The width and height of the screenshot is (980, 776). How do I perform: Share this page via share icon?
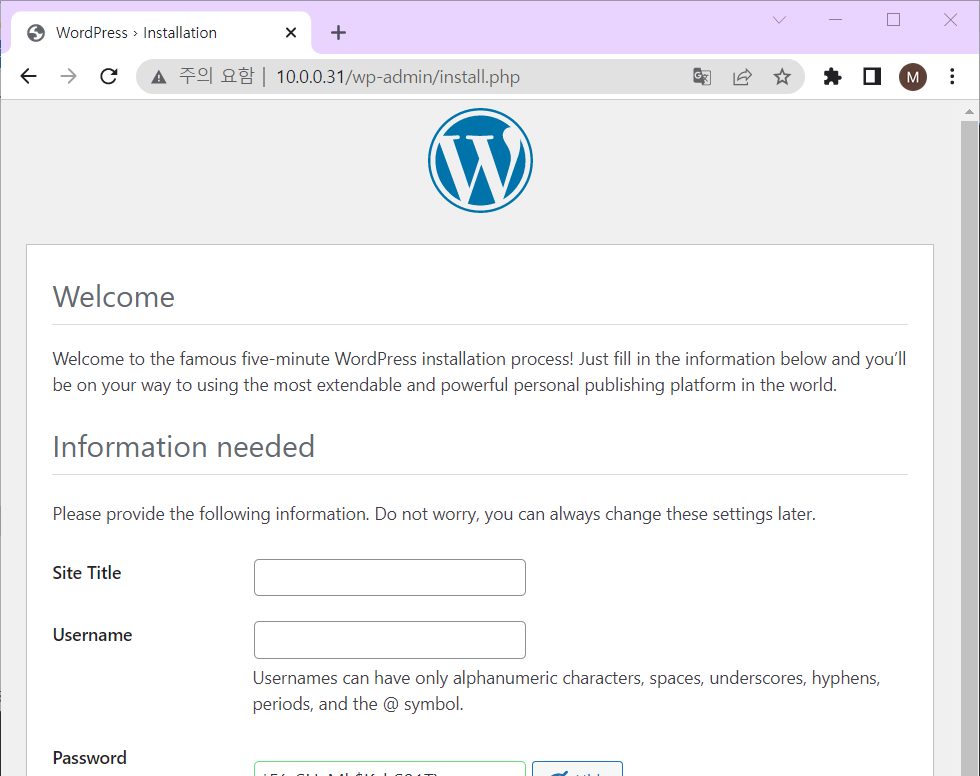(x=742, y=77)
